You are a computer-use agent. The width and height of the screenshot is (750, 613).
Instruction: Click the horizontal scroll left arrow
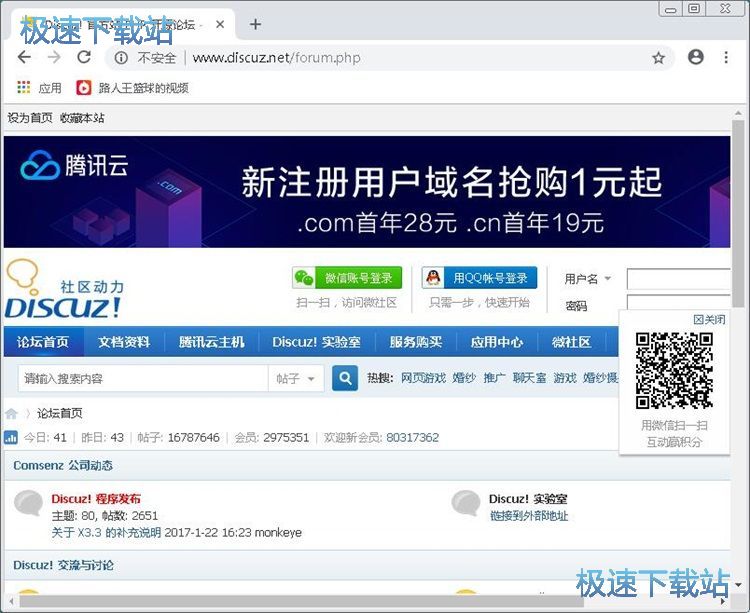tap(11, 602)
